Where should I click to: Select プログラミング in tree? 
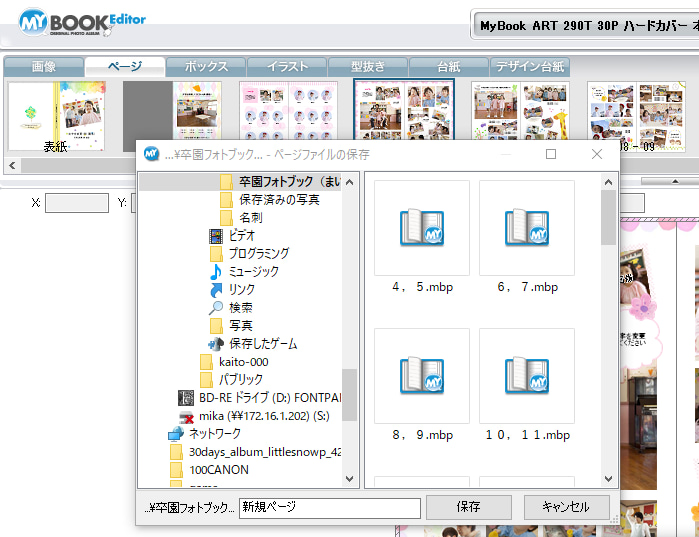[259, 254]
